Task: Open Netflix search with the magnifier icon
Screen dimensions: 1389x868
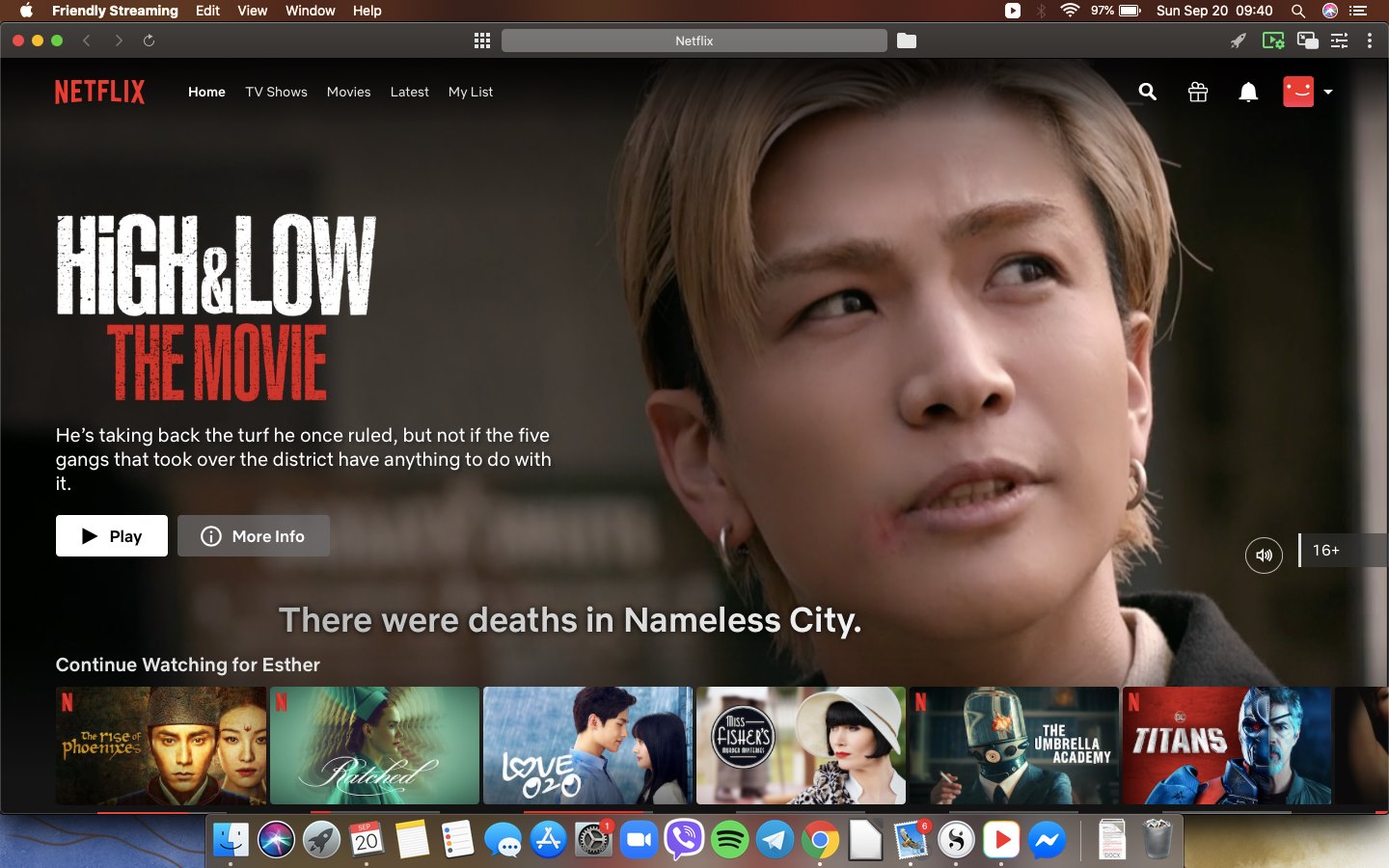Action: [1147, 92]
